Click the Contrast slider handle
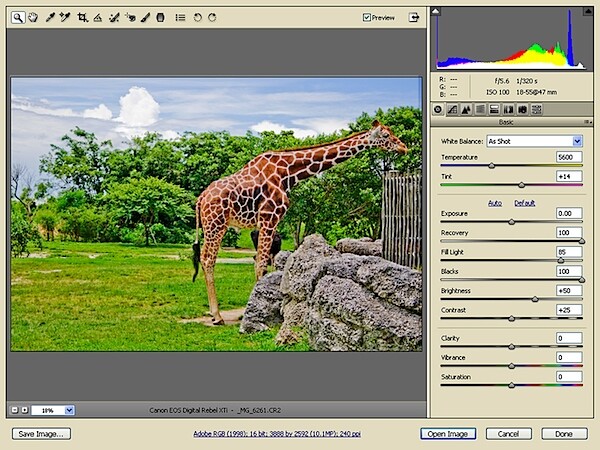 point(512,318)
